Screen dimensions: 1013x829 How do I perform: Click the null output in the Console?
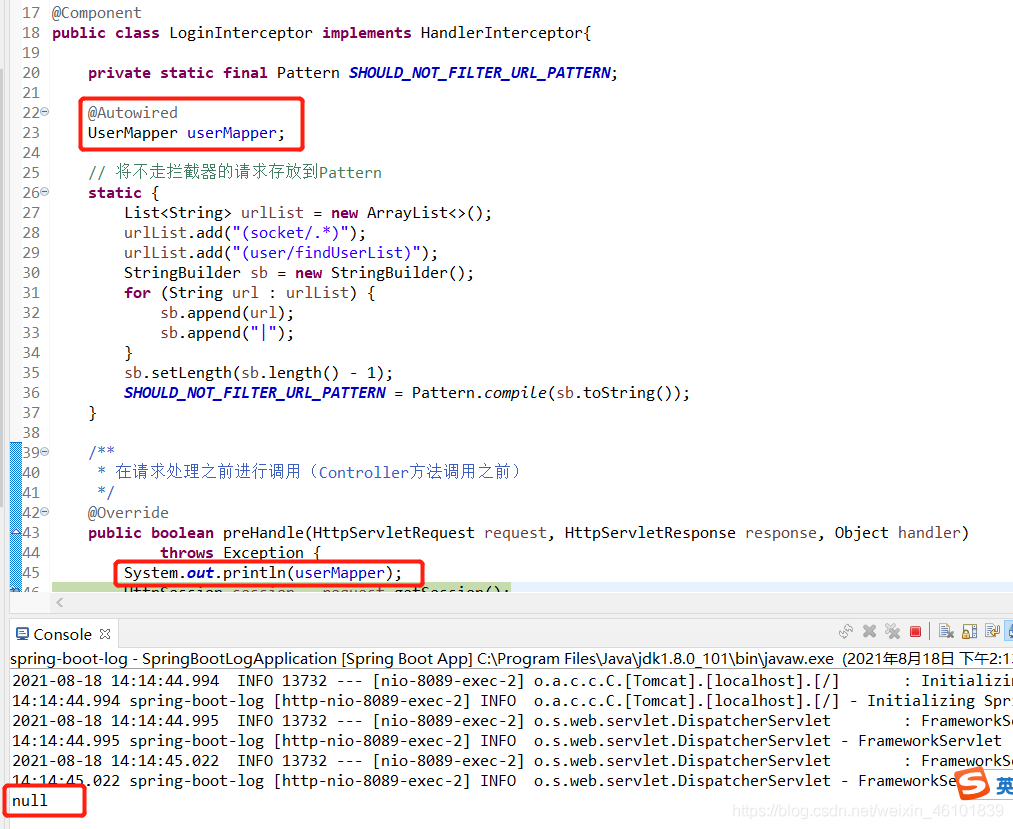[30, 801]
